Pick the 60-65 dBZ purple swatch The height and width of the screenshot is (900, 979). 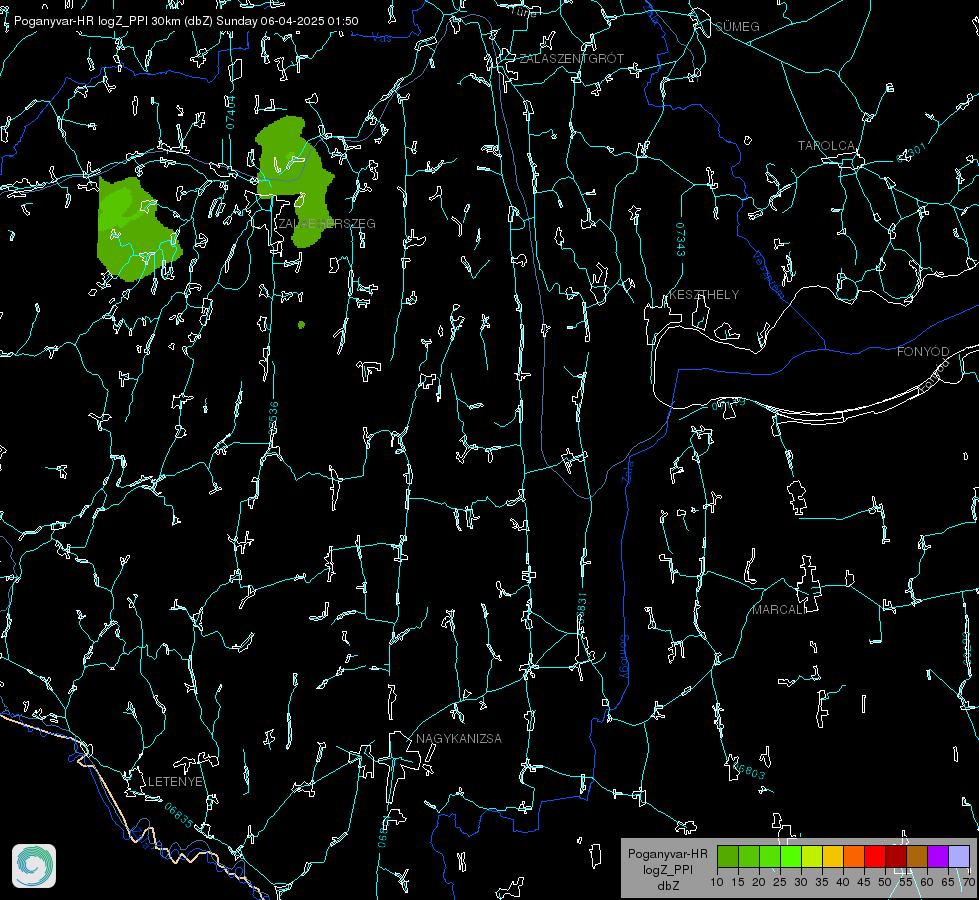[938, 856]
